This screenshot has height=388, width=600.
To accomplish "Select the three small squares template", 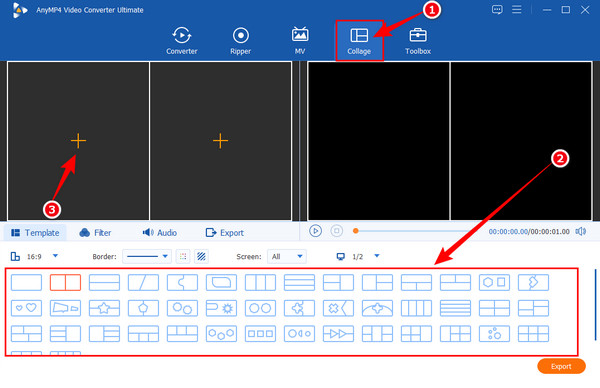I will 261,334.
